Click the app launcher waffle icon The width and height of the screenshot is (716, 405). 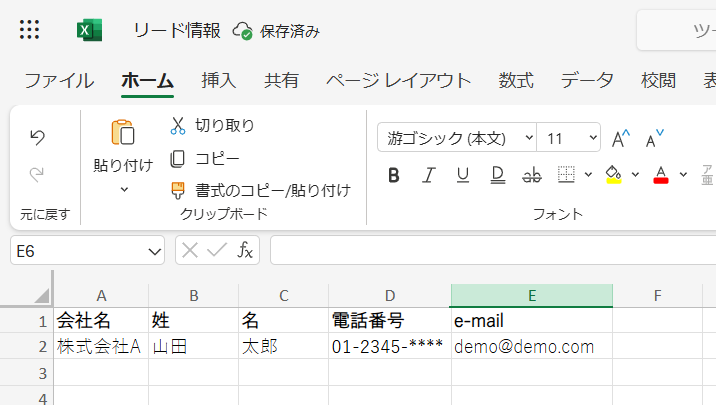tap(30, 30)
